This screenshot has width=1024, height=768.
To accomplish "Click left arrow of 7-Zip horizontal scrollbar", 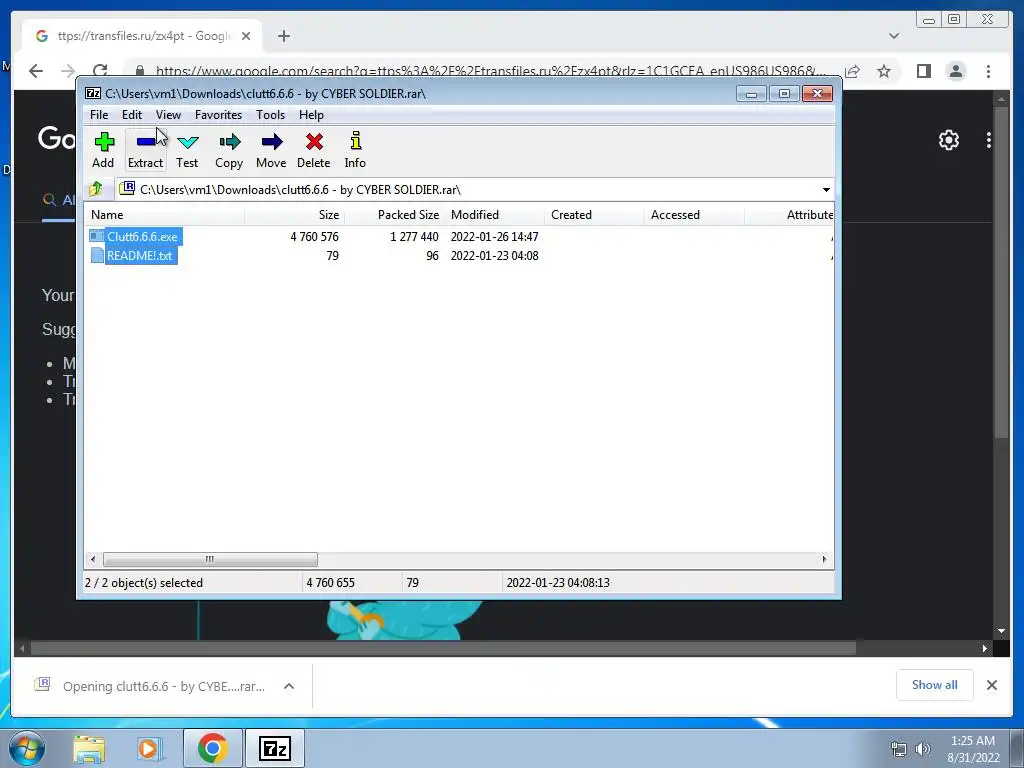I will coord(93,559).
